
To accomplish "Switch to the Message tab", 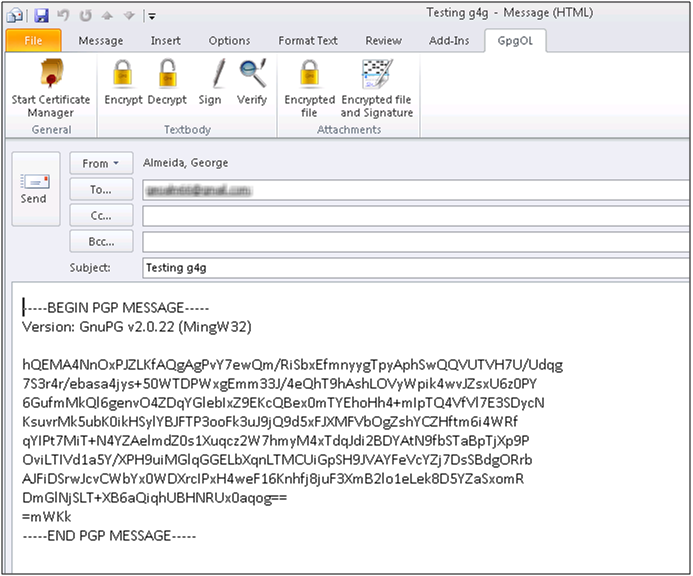I will [101, 41].
